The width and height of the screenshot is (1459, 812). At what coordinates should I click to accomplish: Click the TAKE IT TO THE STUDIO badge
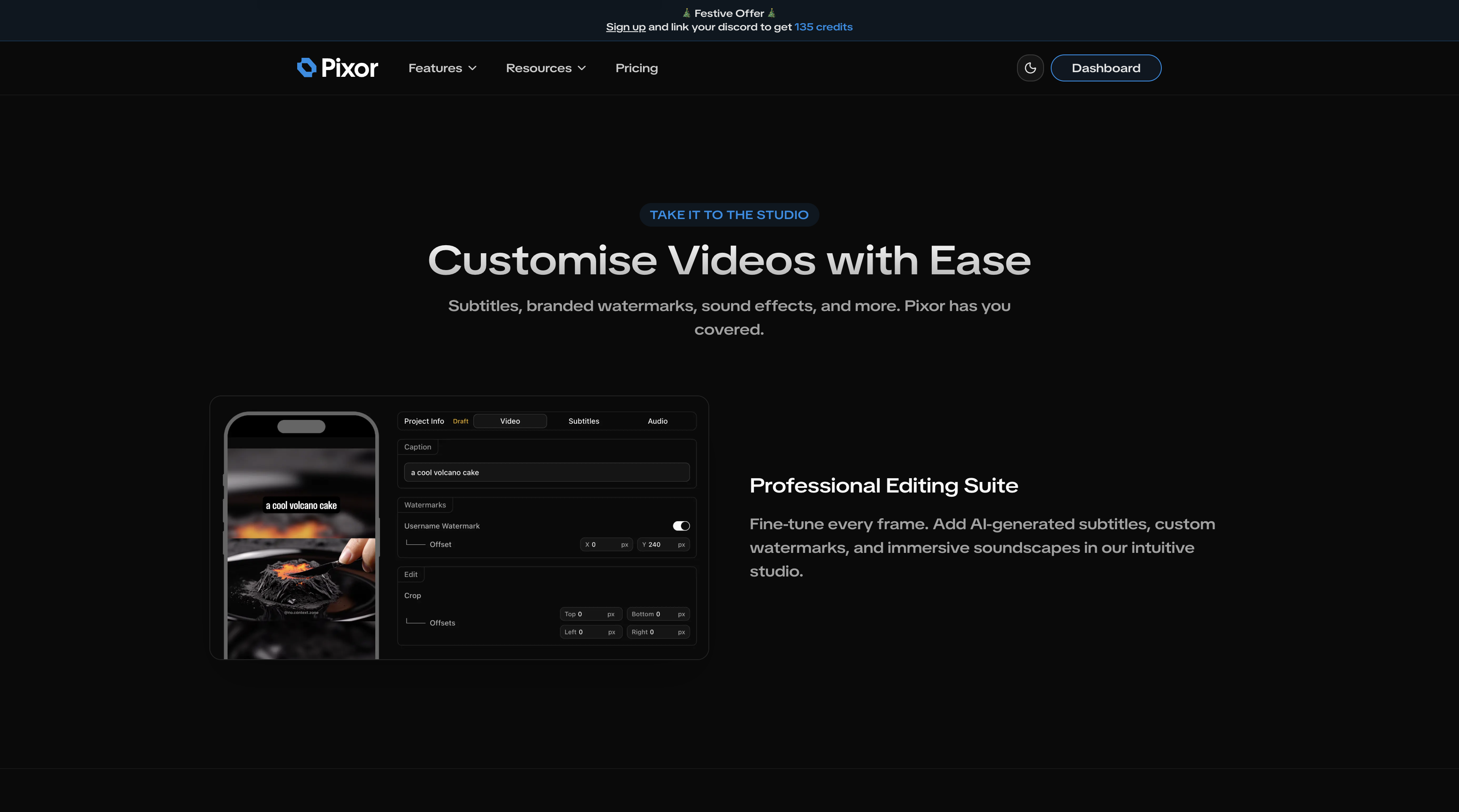click(729, 215)
